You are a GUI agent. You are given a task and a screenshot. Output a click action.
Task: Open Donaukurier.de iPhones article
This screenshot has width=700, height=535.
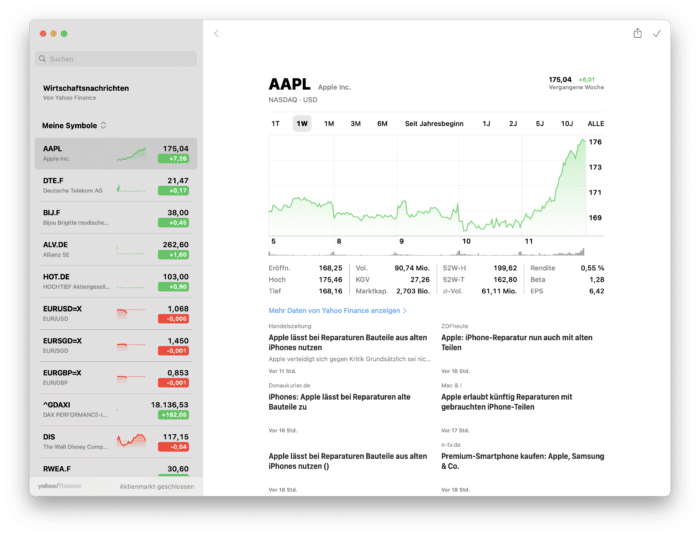350,407
